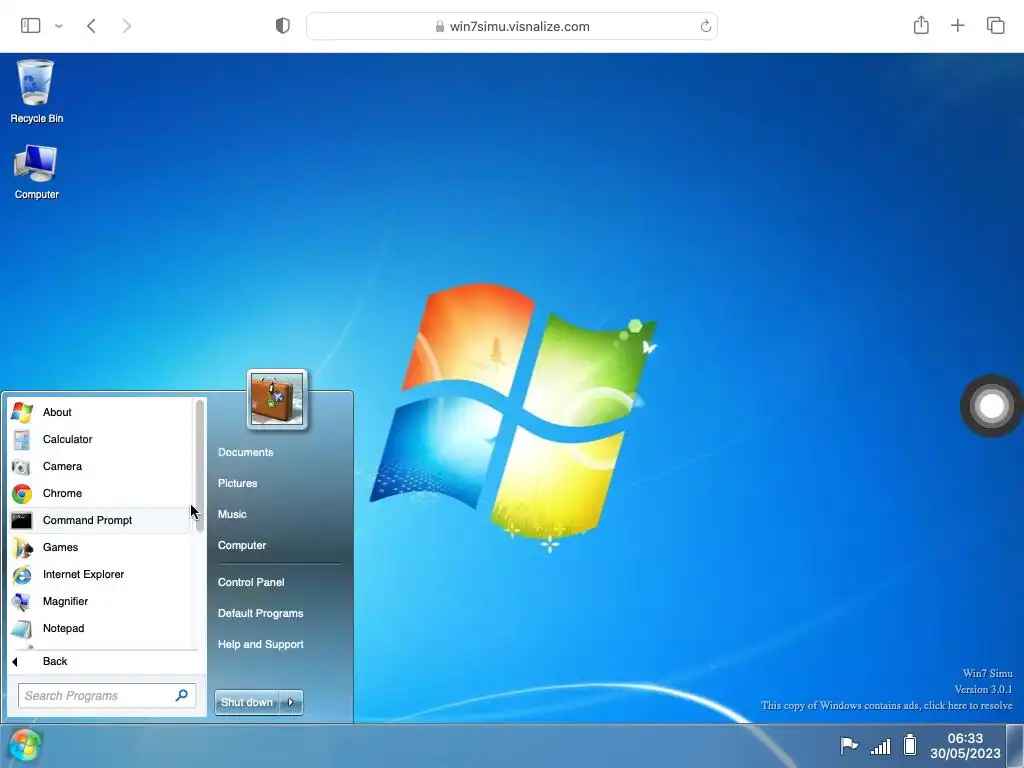Open Control Panel from Start menu
The height and width of the screenshot is (768, 1024).
251,582
